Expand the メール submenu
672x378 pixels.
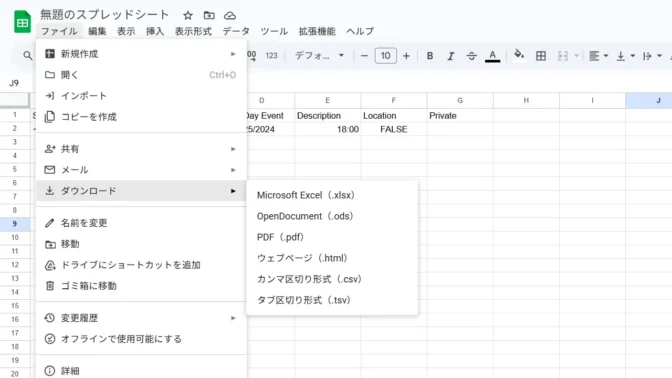(x=141, y=170)
